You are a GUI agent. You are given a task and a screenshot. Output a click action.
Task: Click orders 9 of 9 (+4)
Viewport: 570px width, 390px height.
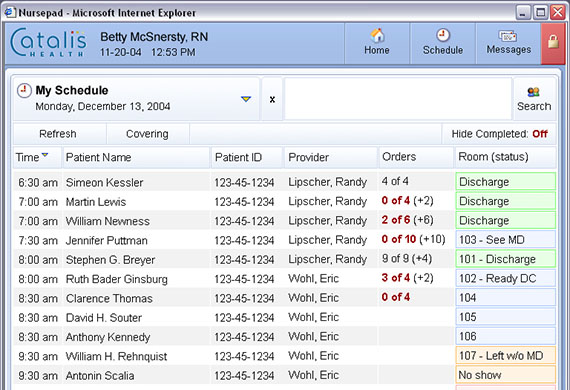[x=407, y=258]
